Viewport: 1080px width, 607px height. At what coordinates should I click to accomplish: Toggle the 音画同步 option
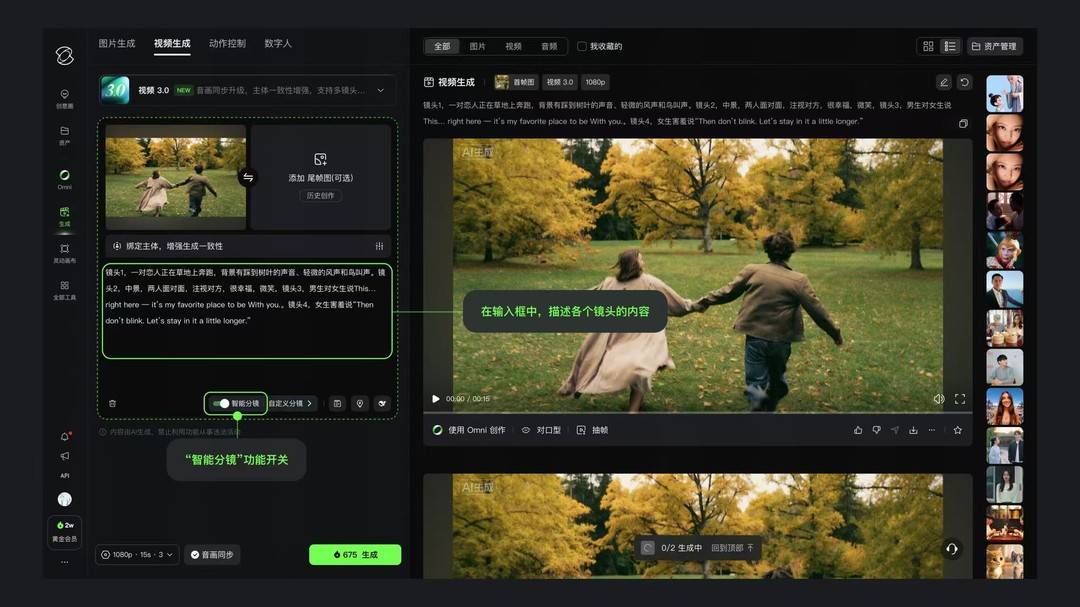tap(212, 555)
